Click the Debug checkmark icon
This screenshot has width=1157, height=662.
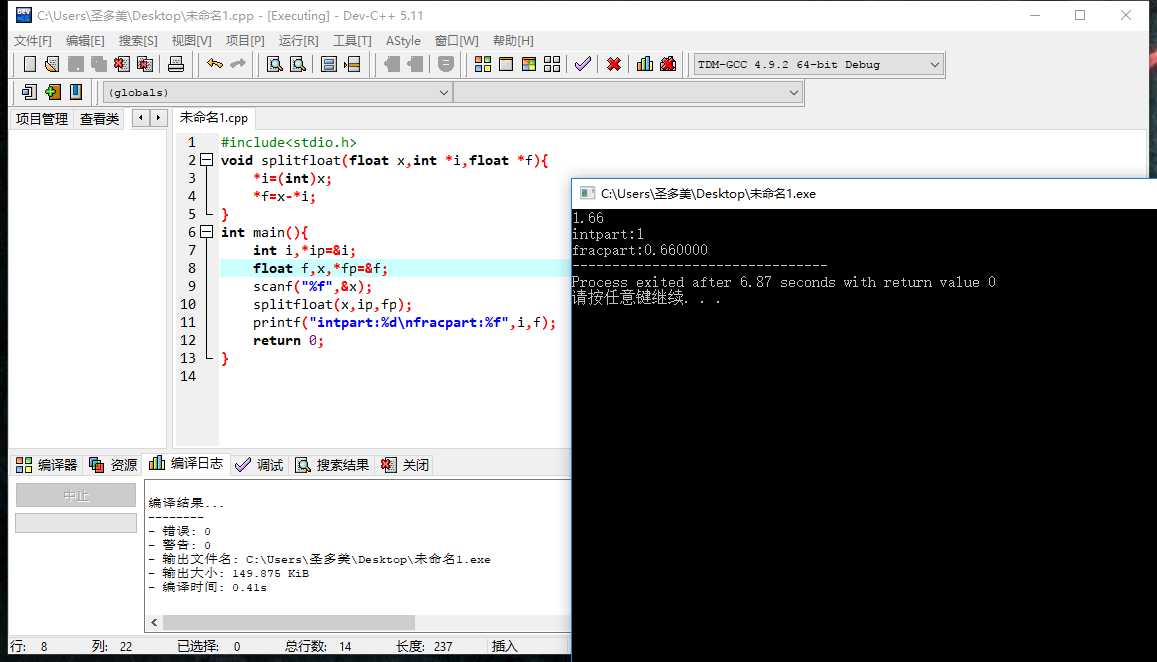click(x=582, y=64)
